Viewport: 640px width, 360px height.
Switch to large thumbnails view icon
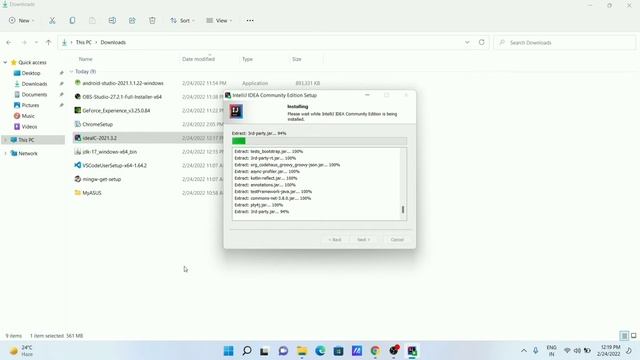(633, 336)
